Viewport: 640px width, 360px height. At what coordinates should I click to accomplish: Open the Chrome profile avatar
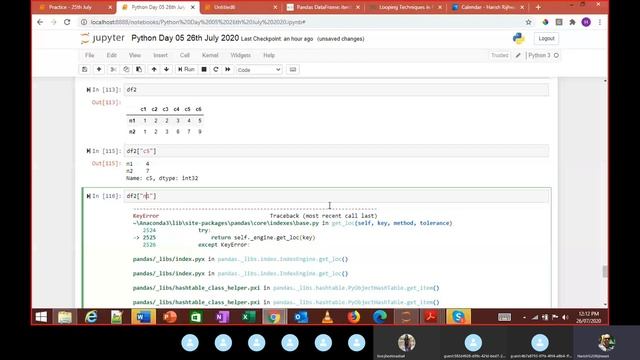[x=586, y=22]
